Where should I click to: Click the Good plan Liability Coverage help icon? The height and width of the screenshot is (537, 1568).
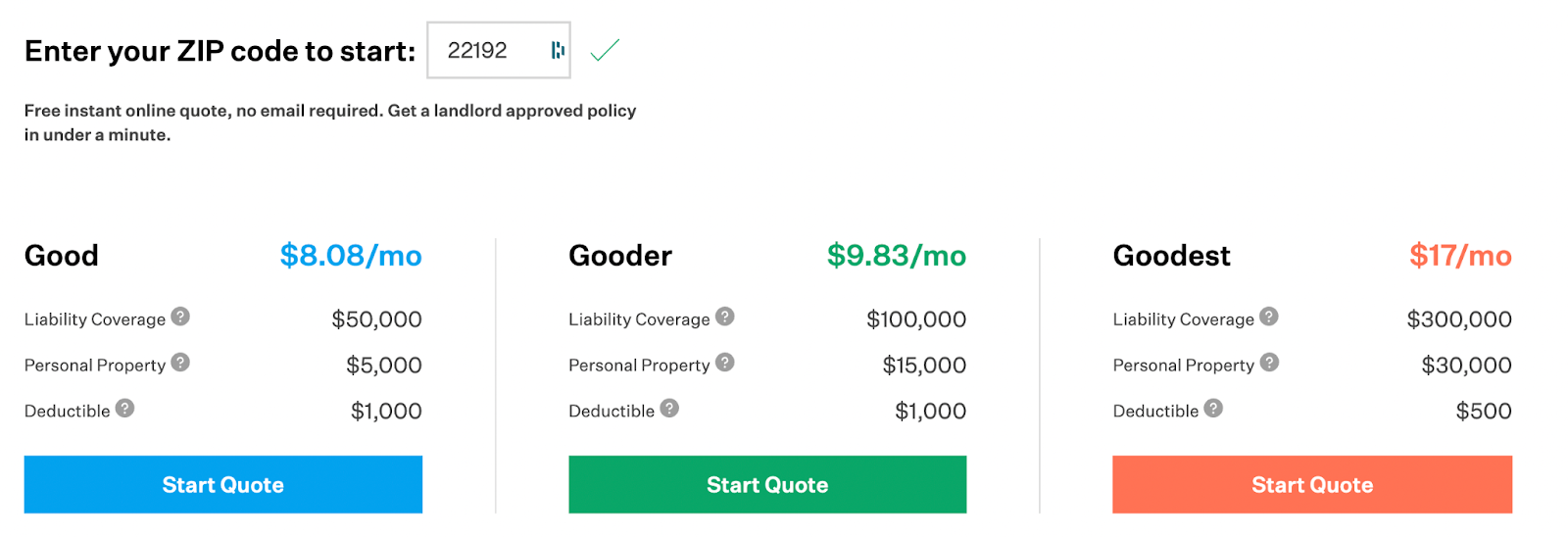[180, 317]
